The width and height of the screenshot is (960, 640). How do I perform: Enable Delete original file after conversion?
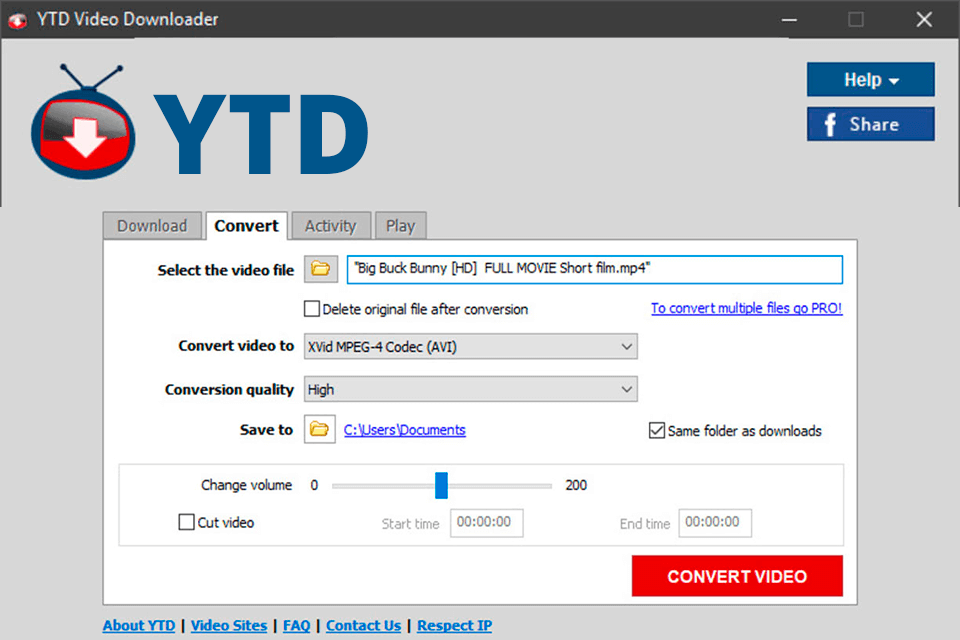[x=312, y=309]
